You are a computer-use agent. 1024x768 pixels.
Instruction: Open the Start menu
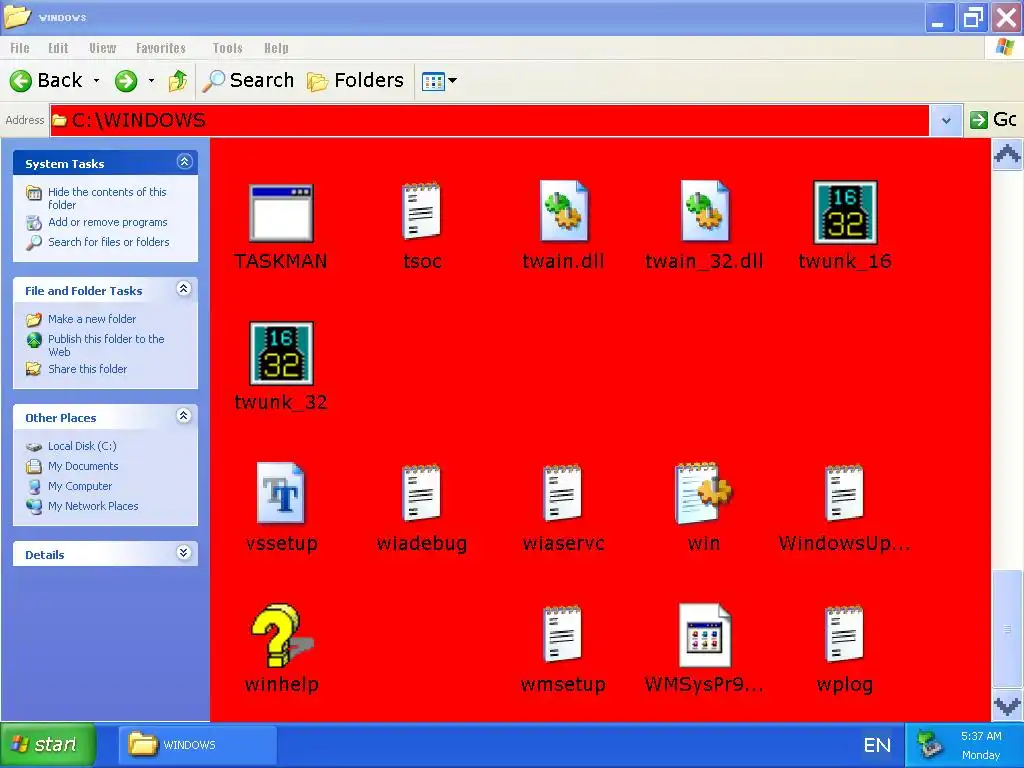click(48, 744)
